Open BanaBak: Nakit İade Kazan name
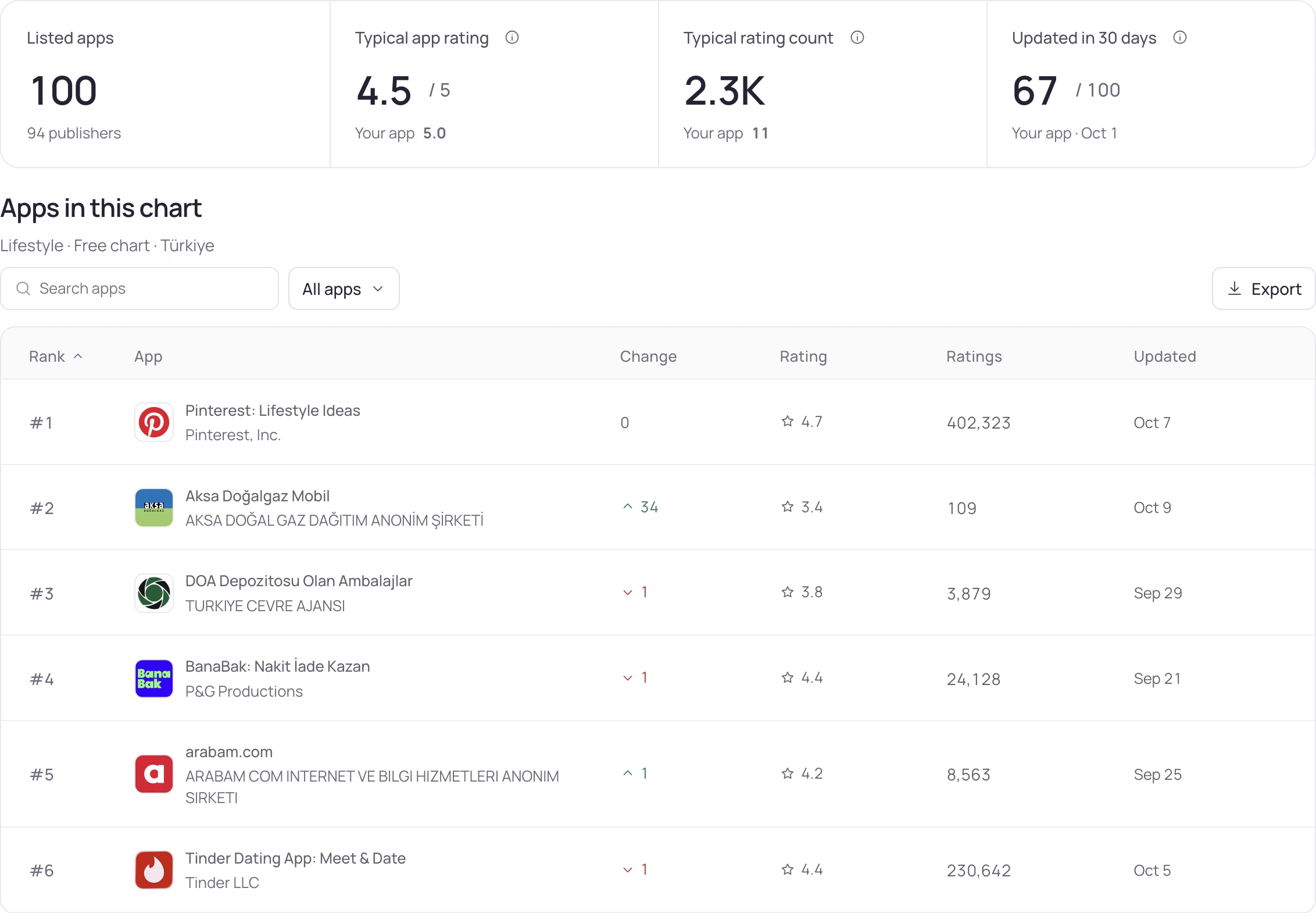Viewport: 1316px width, 913px height. tap(277, 666)
